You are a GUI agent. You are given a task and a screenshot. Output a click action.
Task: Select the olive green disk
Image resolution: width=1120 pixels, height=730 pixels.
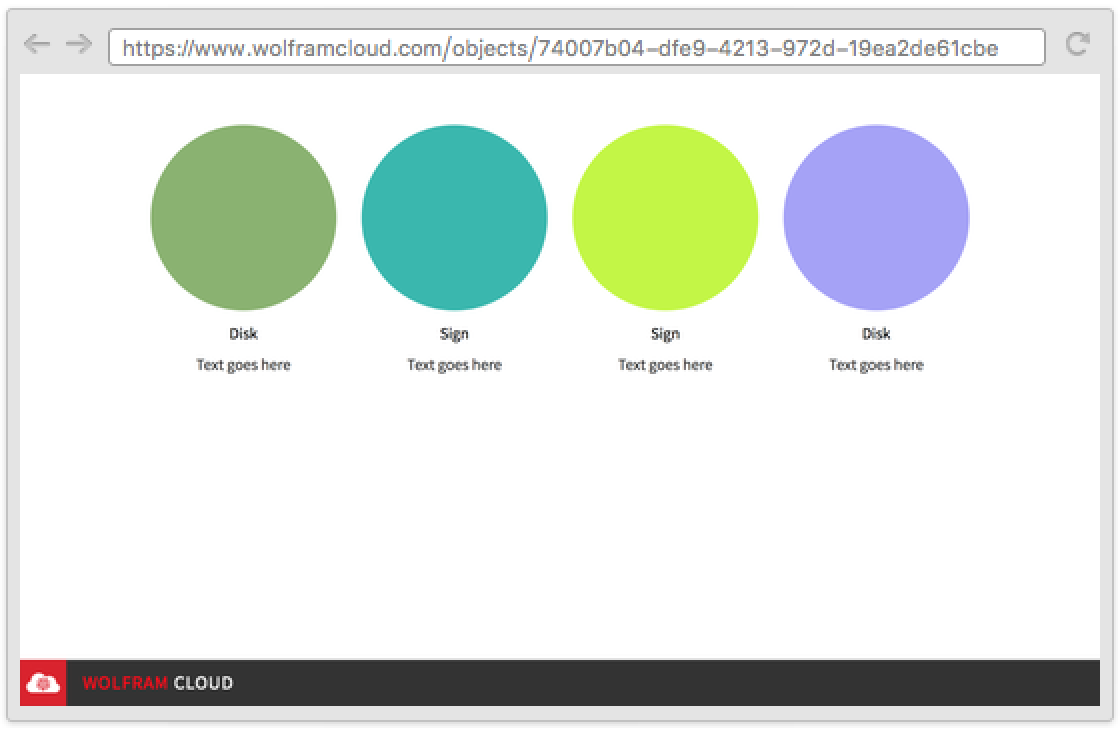click(243, 217)
